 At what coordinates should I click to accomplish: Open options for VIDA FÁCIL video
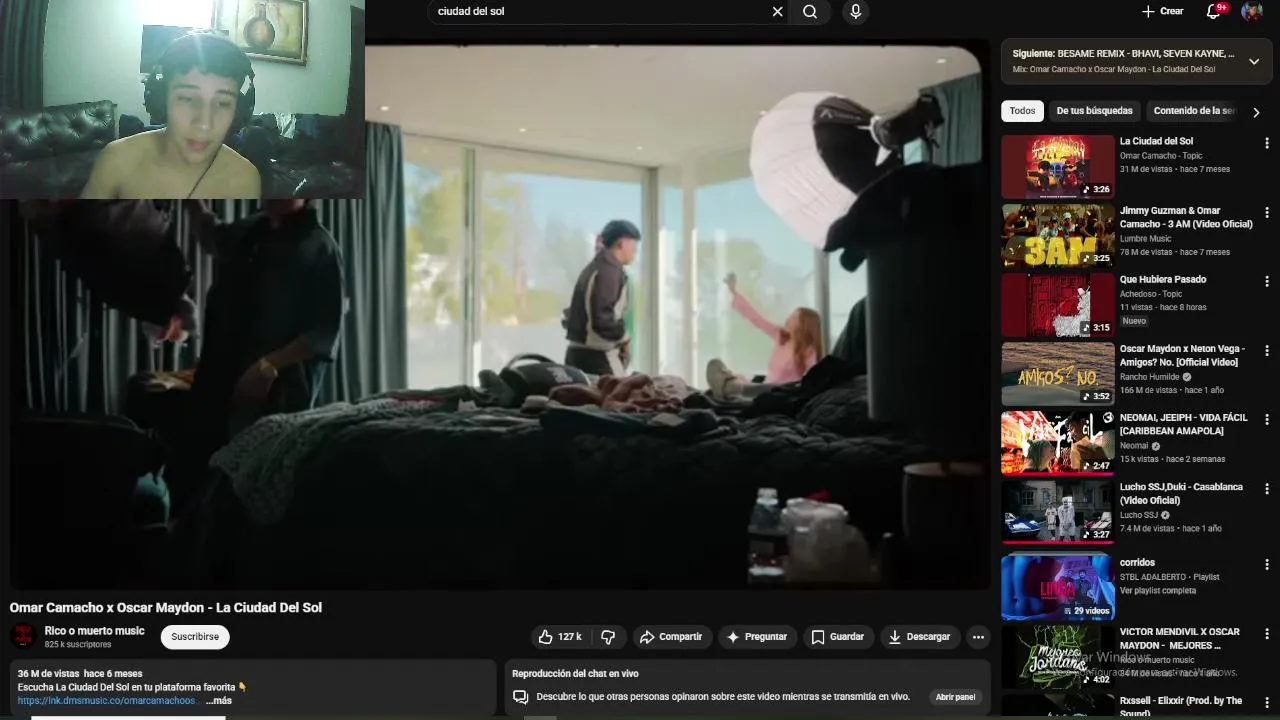(x=1267, y=419)
